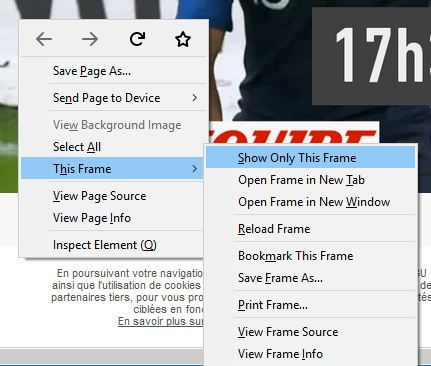Open the This Frame submenu entry
The width and height of the screenshot is (431, 366).
coord(113,169)
